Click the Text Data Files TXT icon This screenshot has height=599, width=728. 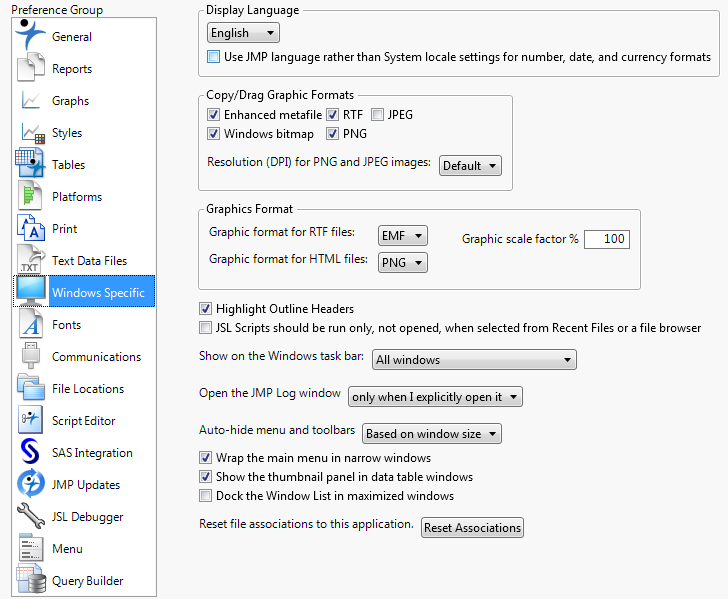click(x=31, y=260)
